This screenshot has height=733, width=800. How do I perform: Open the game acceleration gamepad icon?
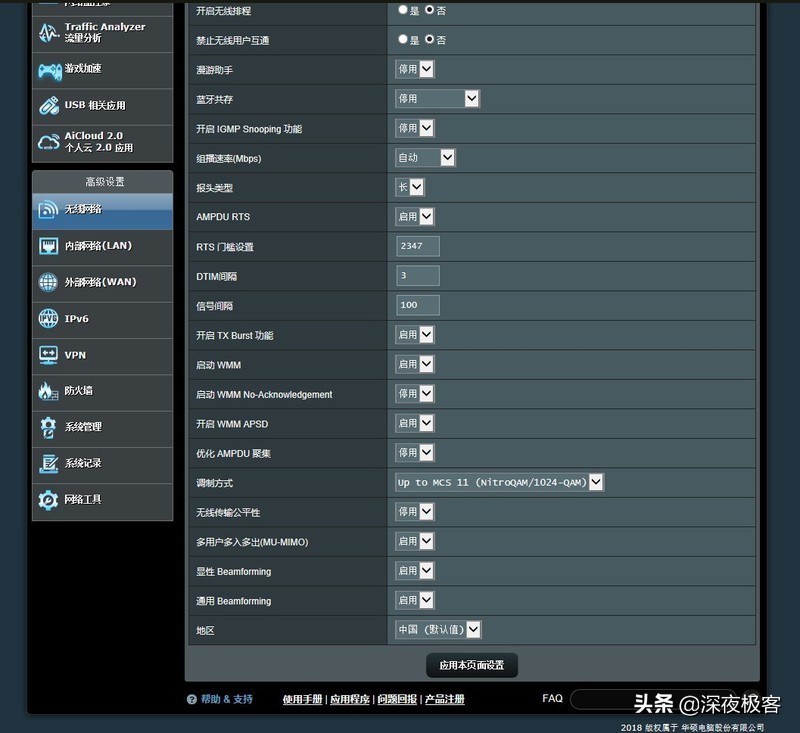[x=49, y=70]
